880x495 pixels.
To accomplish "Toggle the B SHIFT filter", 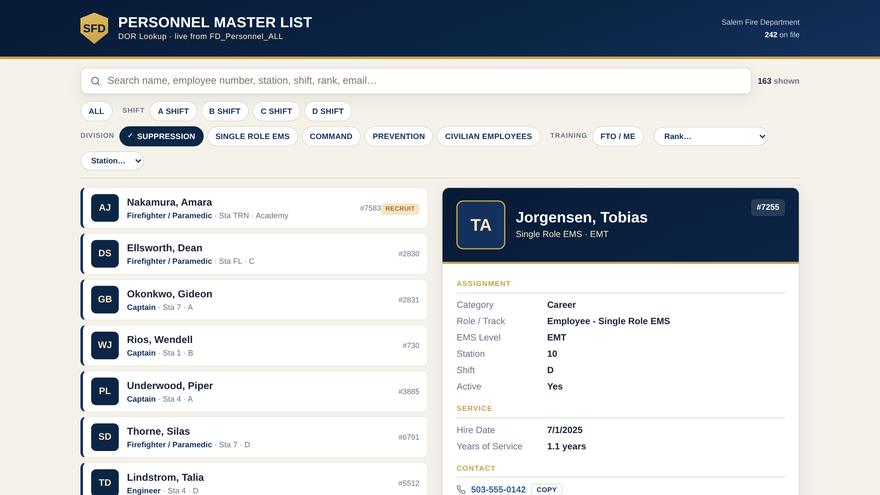I will pos(224,111).
